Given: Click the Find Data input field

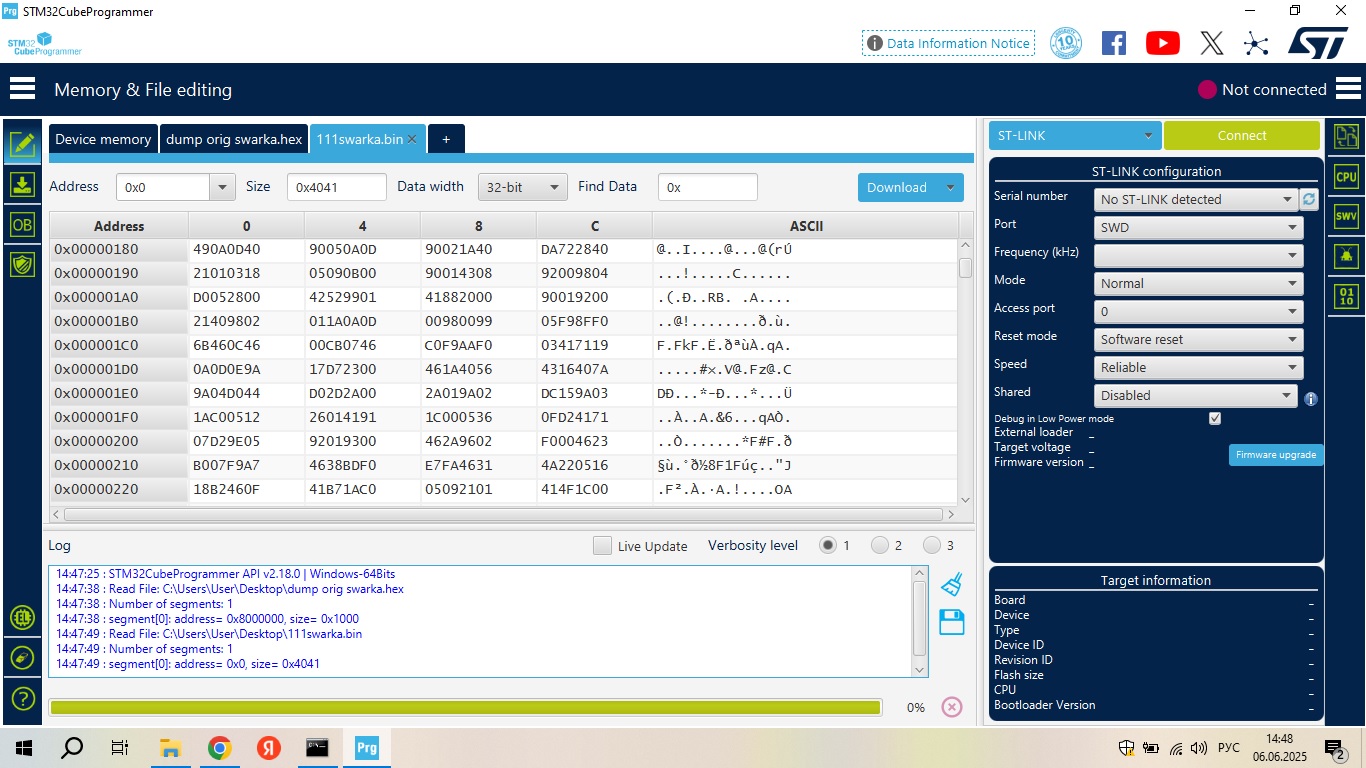Looking at the screenshot, I should click(707, 187).
